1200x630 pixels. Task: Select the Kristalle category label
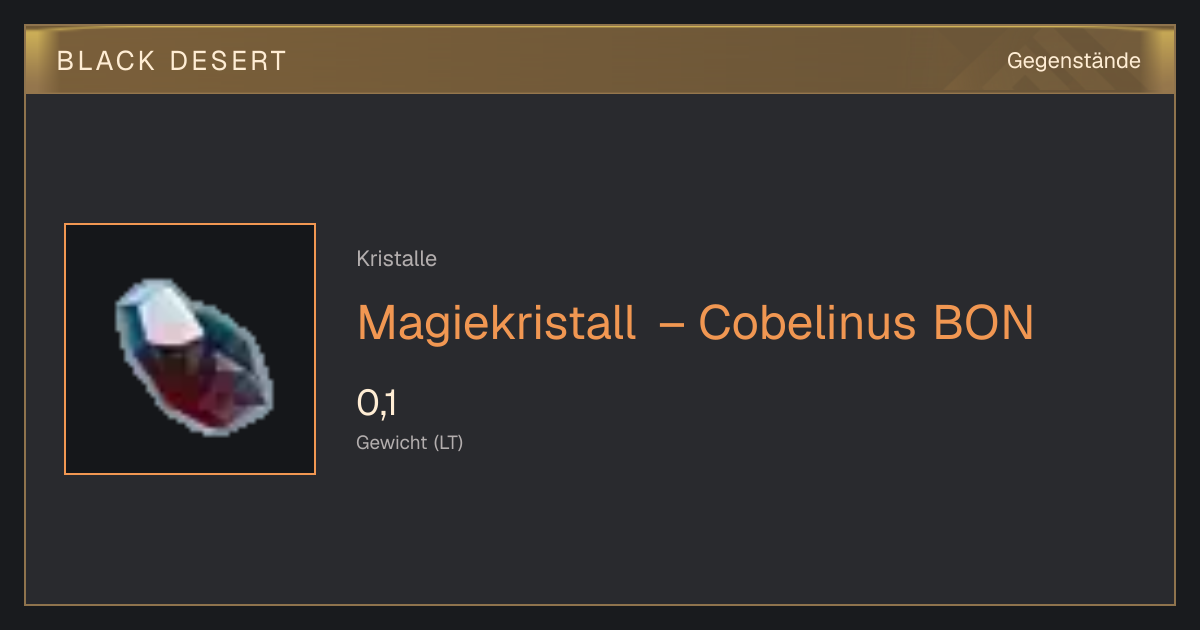pos(396,259)
